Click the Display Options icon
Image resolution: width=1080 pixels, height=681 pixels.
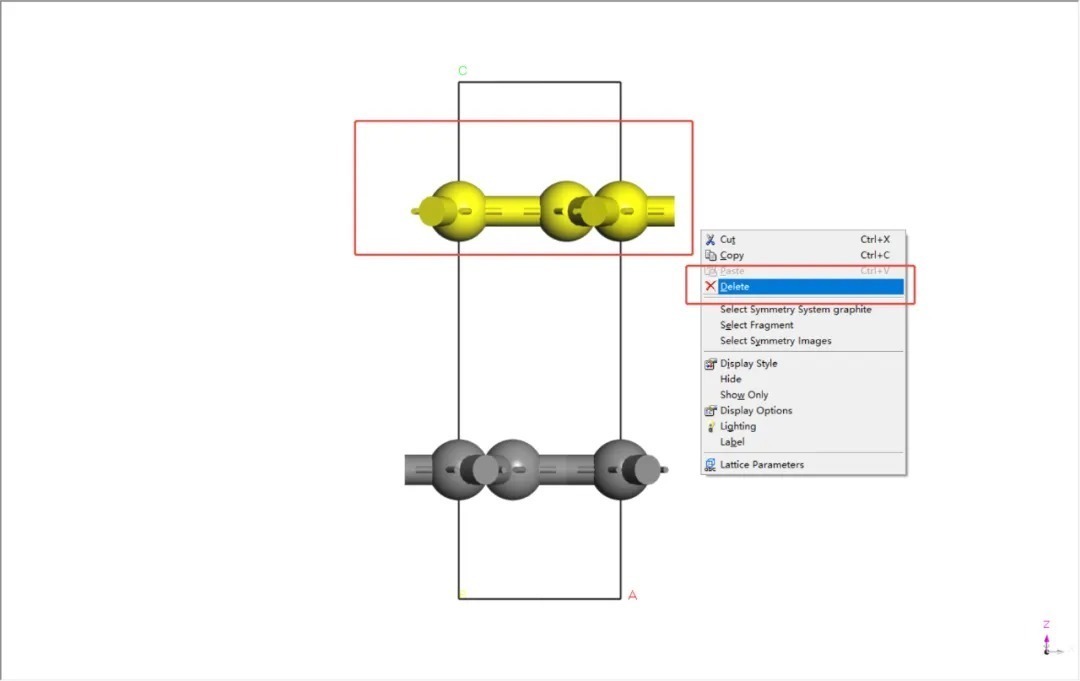710,411
